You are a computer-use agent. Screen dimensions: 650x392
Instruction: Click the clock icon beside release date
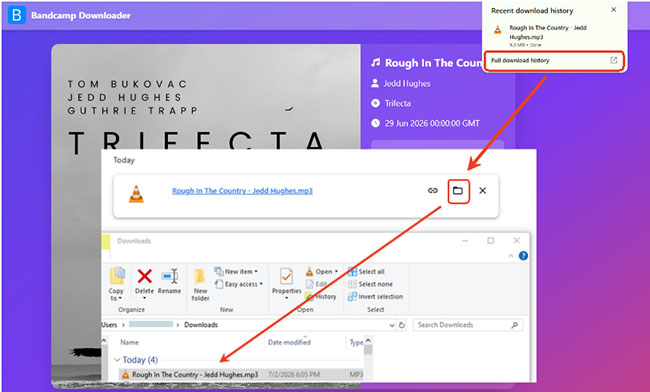click(375, 123)
